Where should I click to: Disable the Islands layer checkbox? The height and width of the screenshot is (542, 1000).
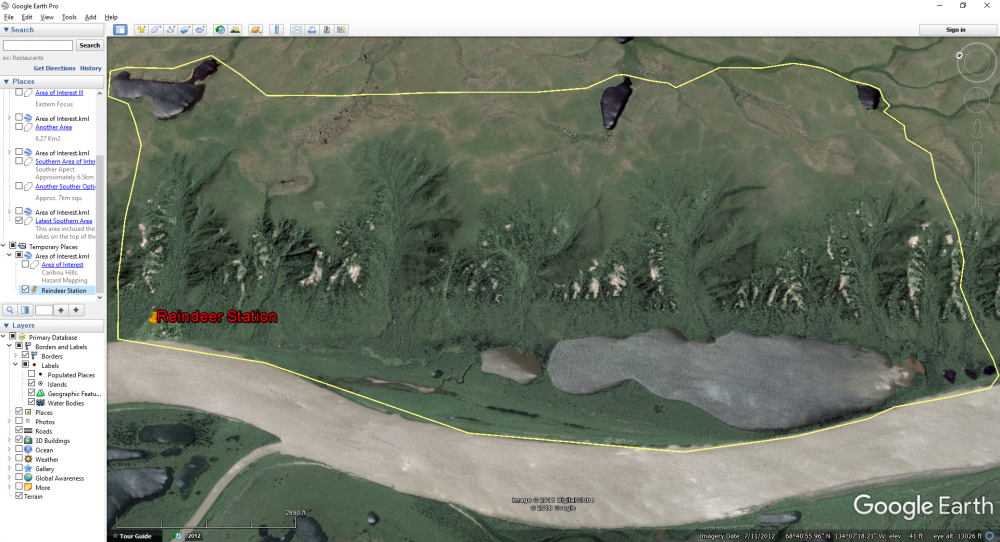point(32,384)
